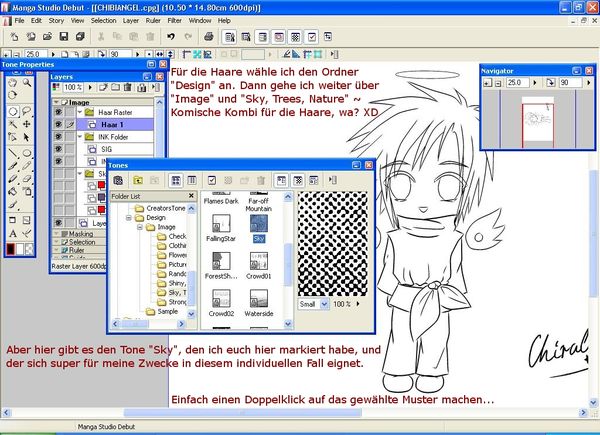This screenshot has height=435, width=600.
Task: Click the Undo arrow
Action: [171, 36]
